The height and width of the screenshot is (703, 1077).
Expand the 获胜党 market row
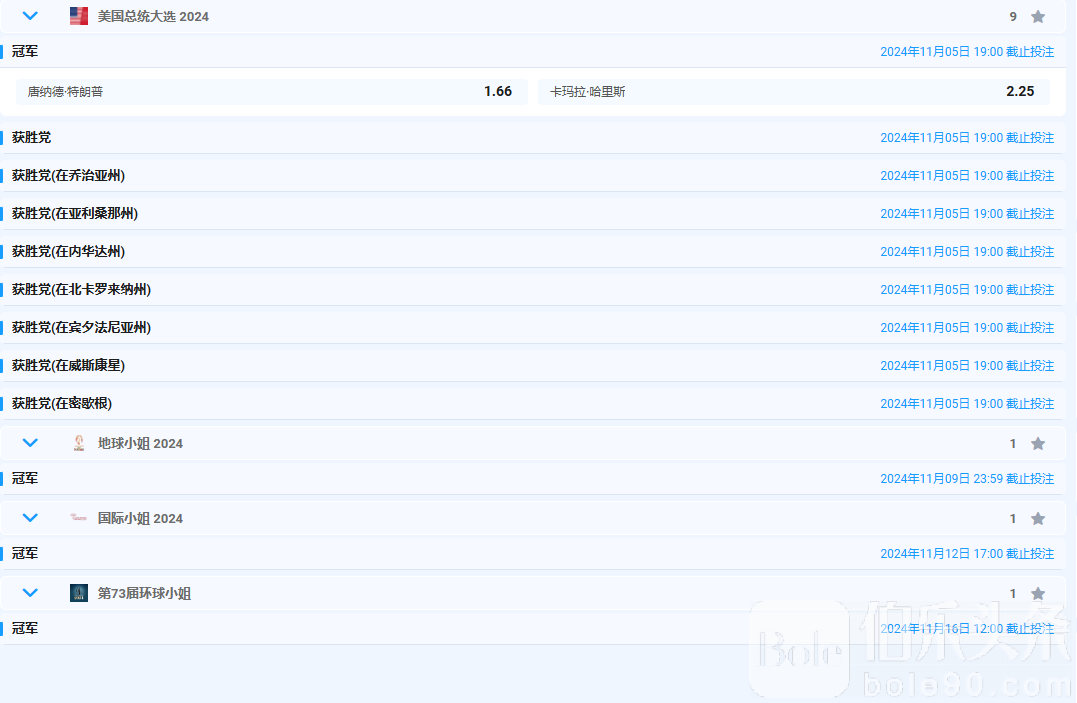[x=533, y=137]
